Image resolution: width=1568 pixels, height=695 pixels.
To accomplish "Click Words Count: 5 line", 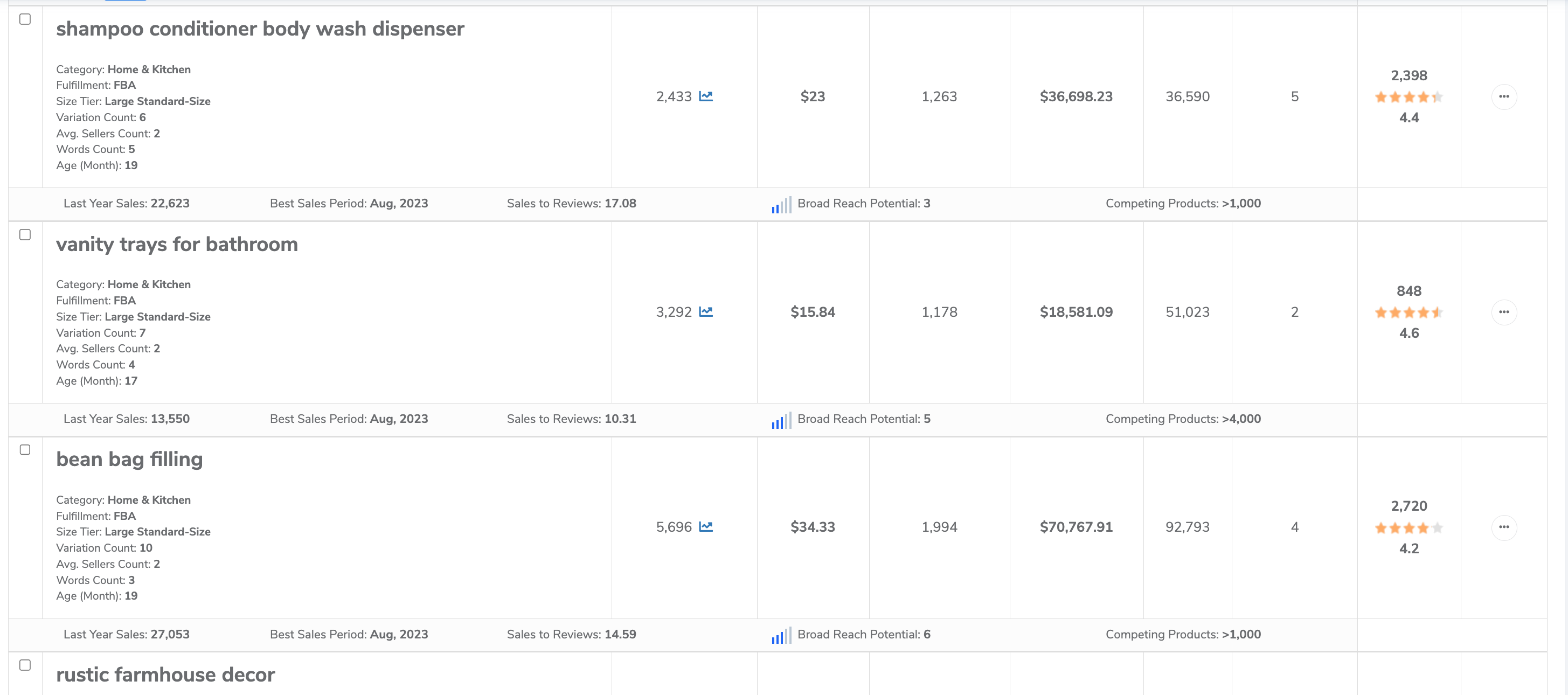I will 95,149.
